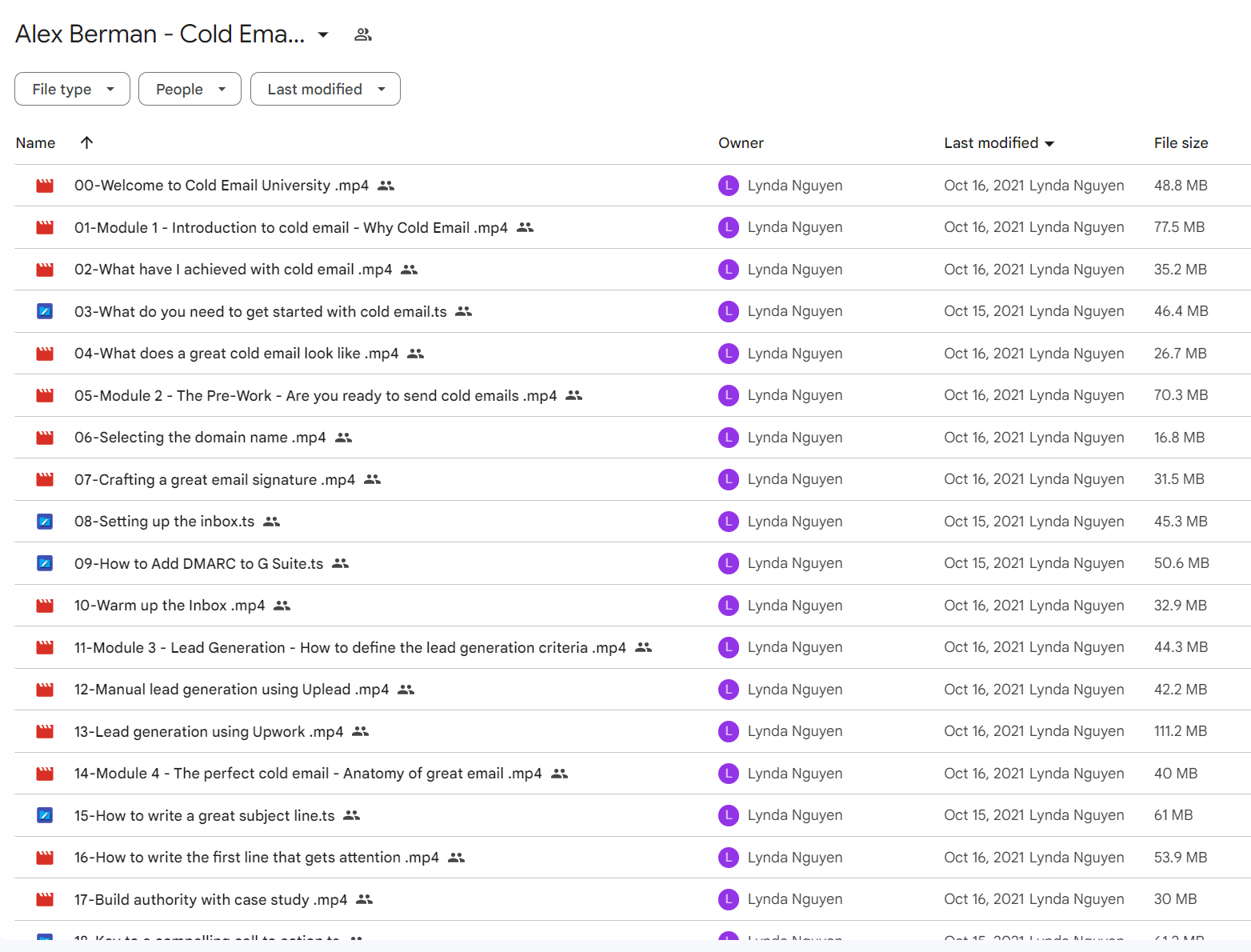Click the video icon for 00-Welcome to Cold Email University

(45, 186)
